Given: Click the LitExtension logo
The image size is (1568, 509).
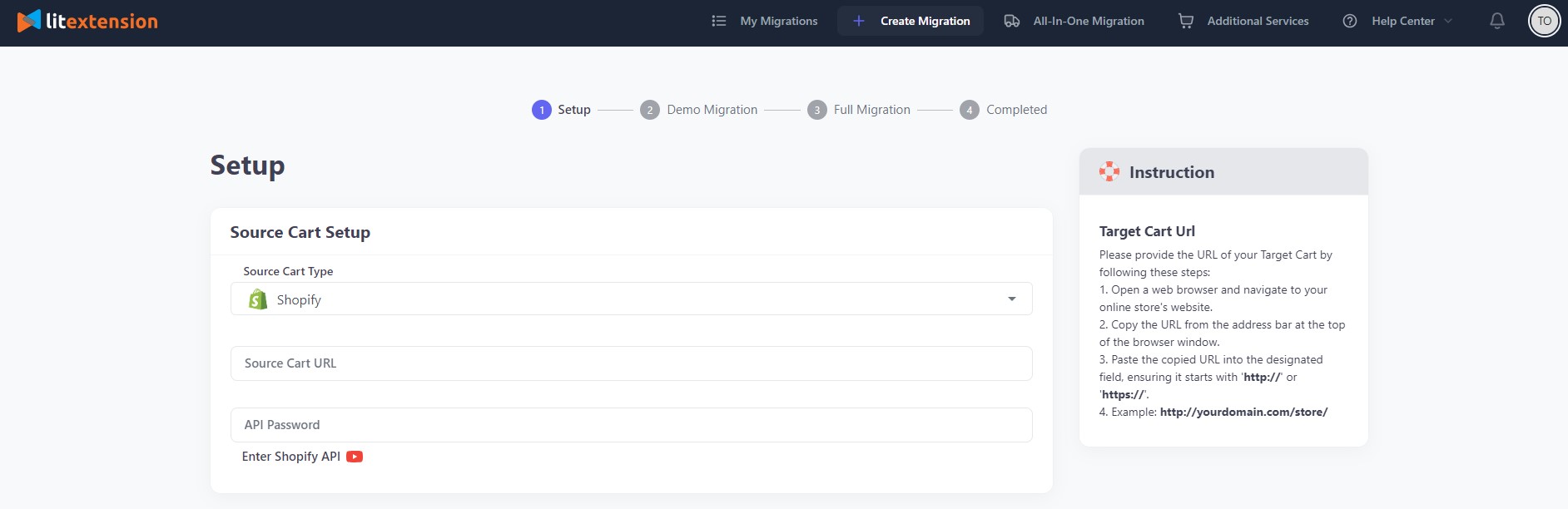Looking at the screenshot, I should click(x=87, y=22).
